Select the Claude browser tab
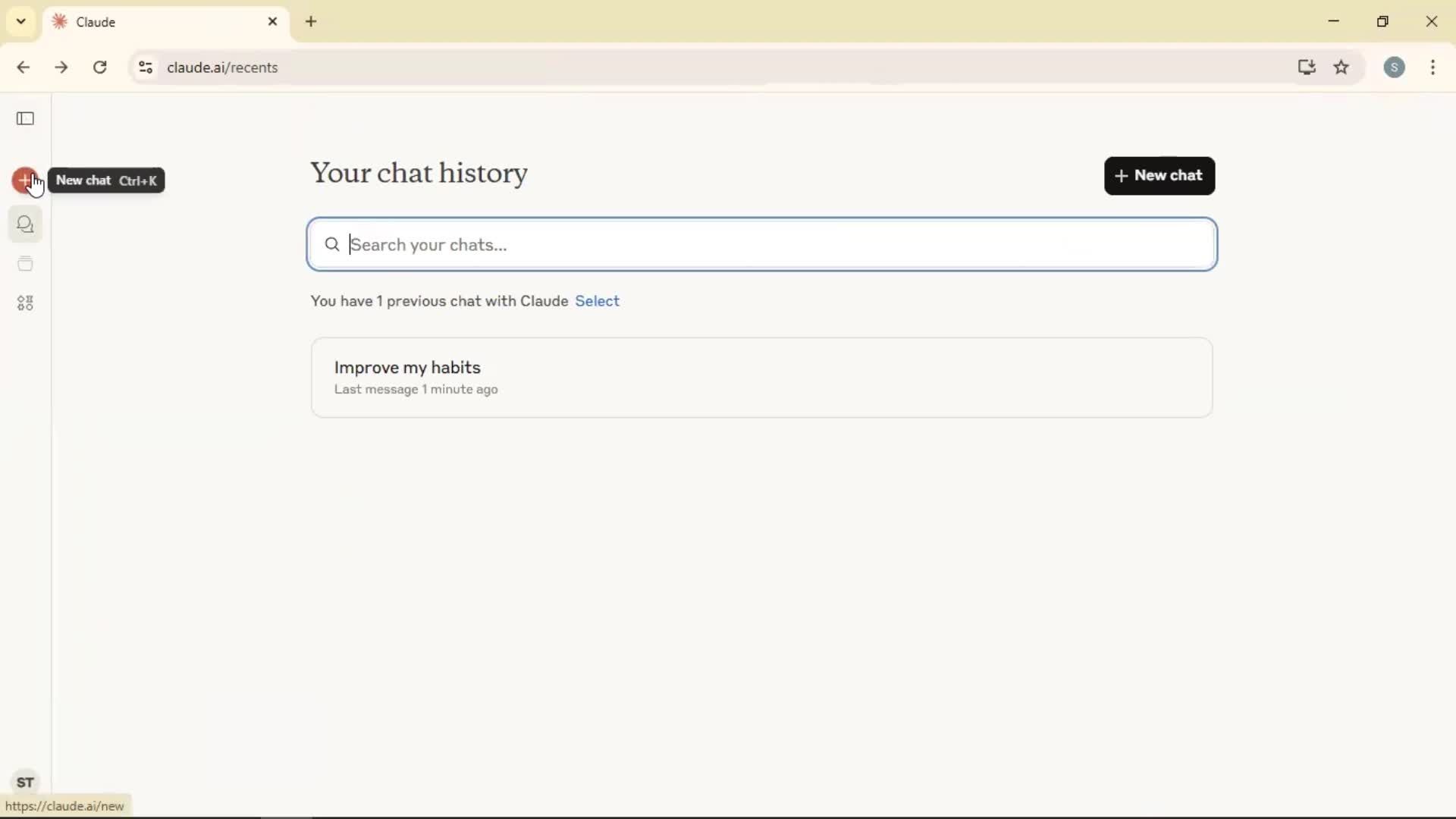Image resolution: width=1456 pixels, height=819 pixels. click(x=166, y=22)
